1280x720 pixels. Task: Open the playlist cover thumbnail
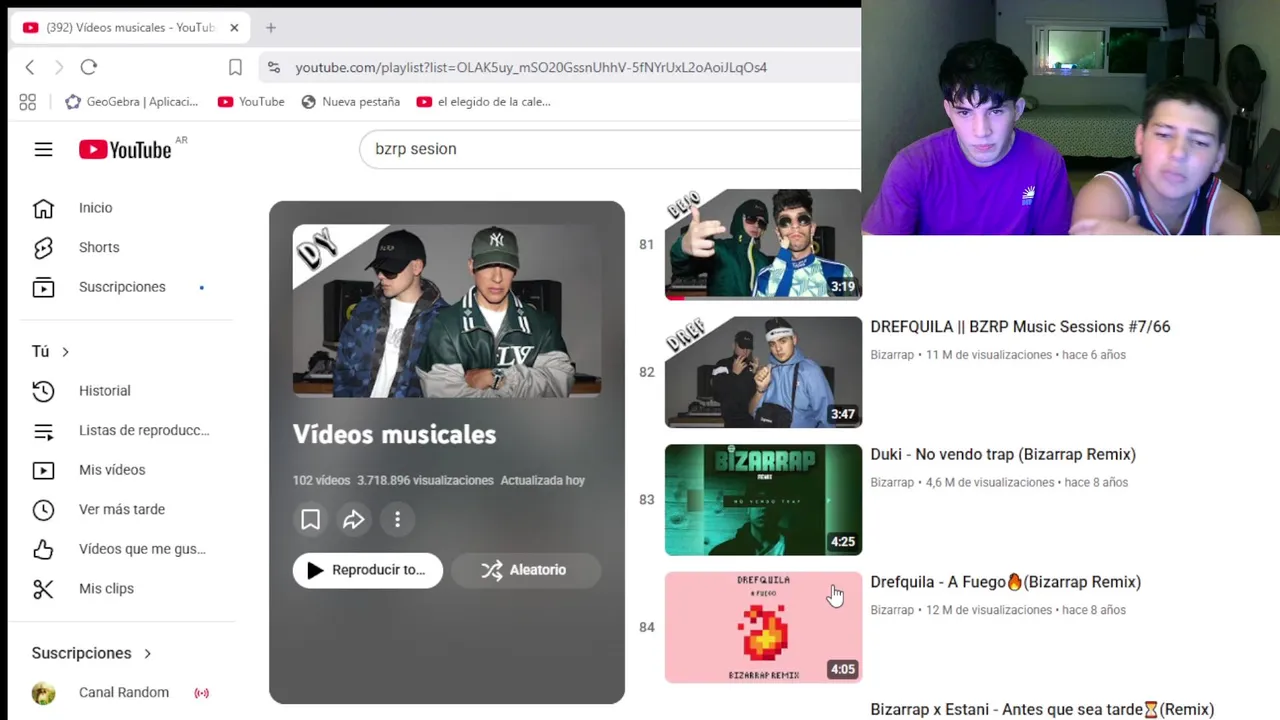[447, 311]
